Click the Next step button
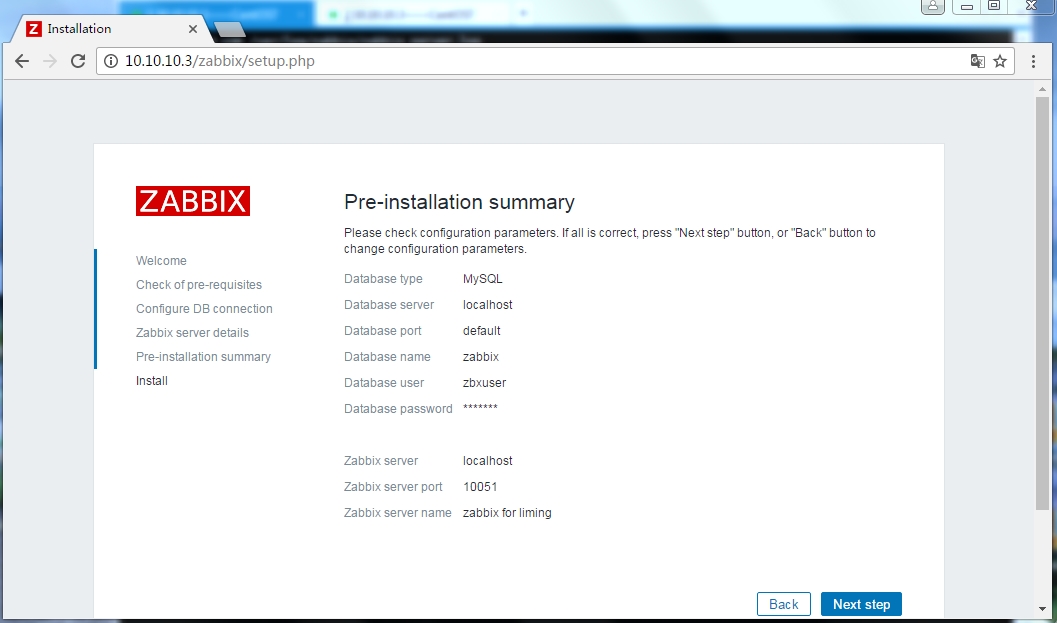The width and height of the screenshot is (1057, 623). point(862,604)
